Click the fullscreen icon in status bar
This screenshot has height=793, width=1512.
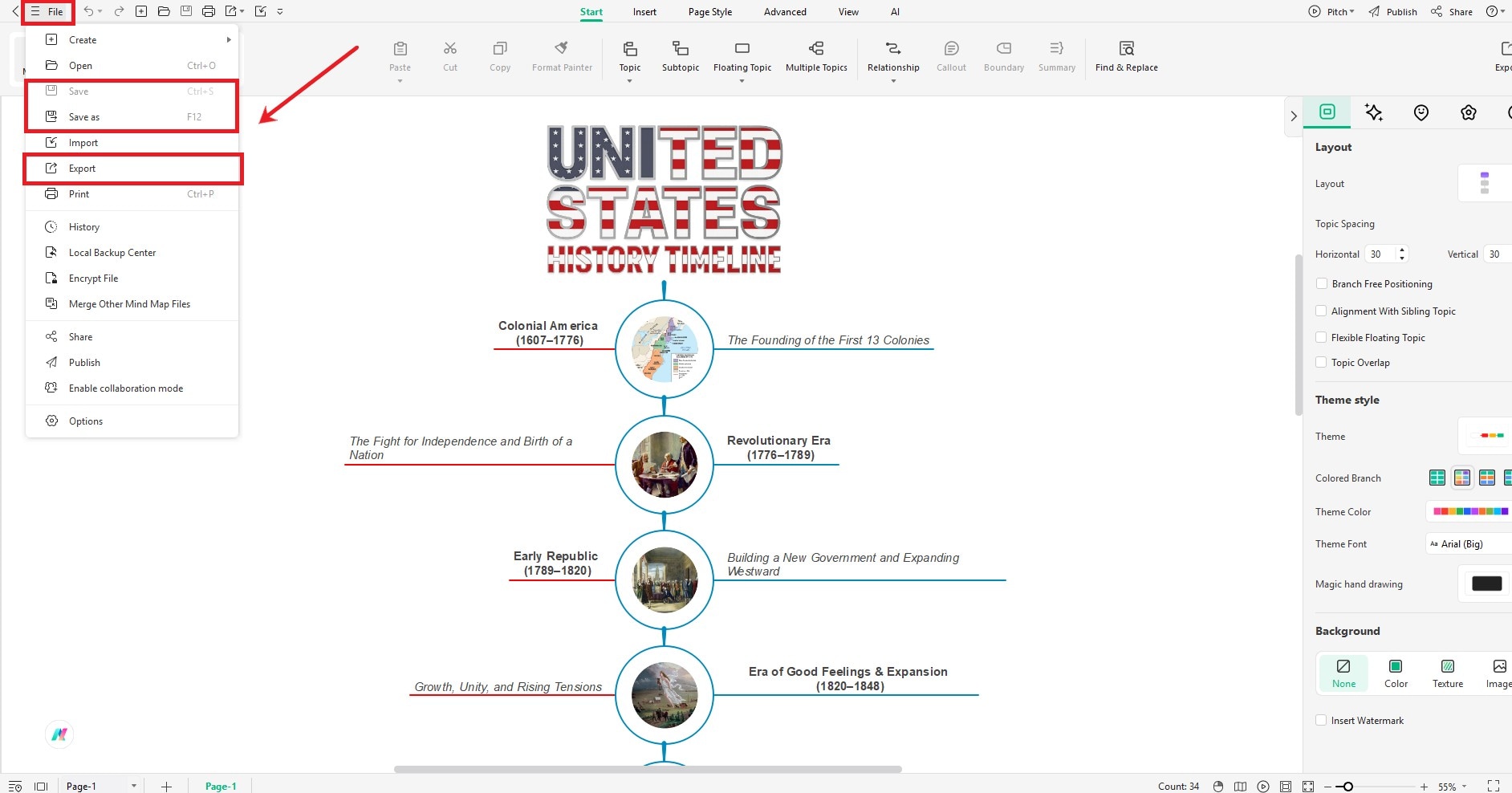point(1494,787)
